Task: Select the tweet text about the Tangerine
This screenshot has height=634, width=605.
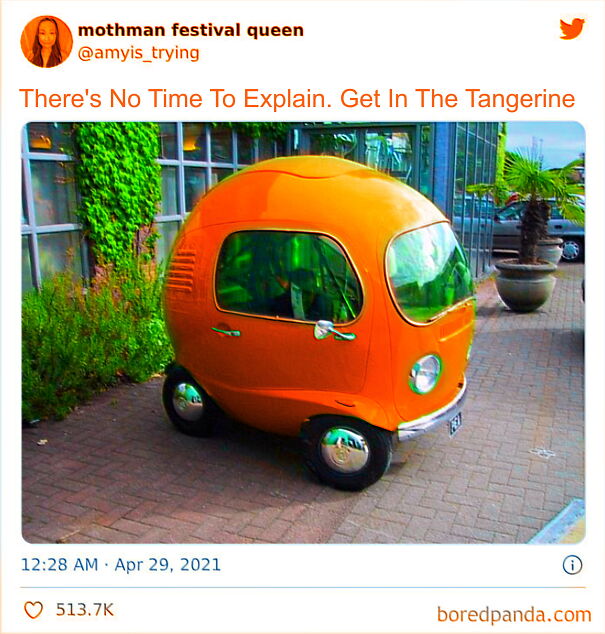Action: point(297,99)
